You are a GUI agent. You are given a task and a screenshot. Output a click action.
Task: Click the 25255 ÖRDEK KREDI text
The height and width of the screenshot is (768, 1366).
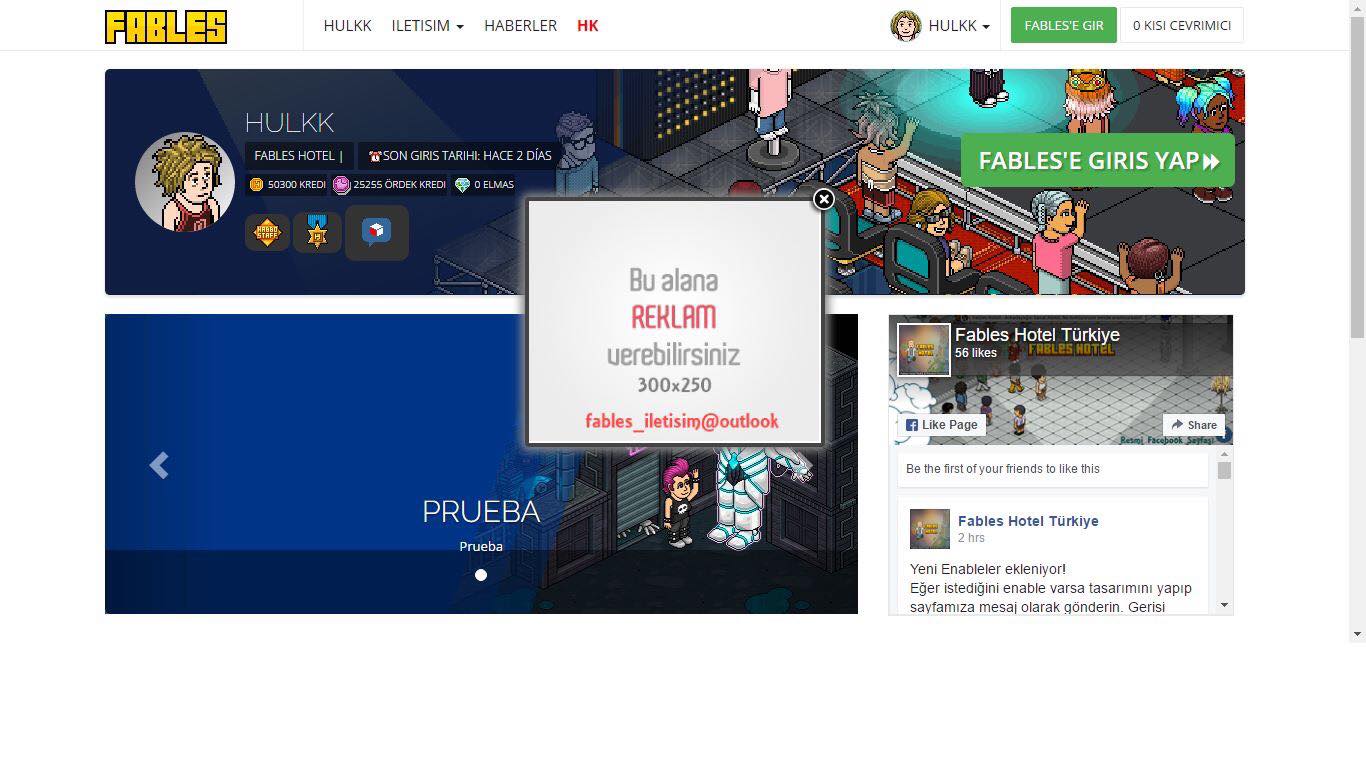click(x=399, y=185)
